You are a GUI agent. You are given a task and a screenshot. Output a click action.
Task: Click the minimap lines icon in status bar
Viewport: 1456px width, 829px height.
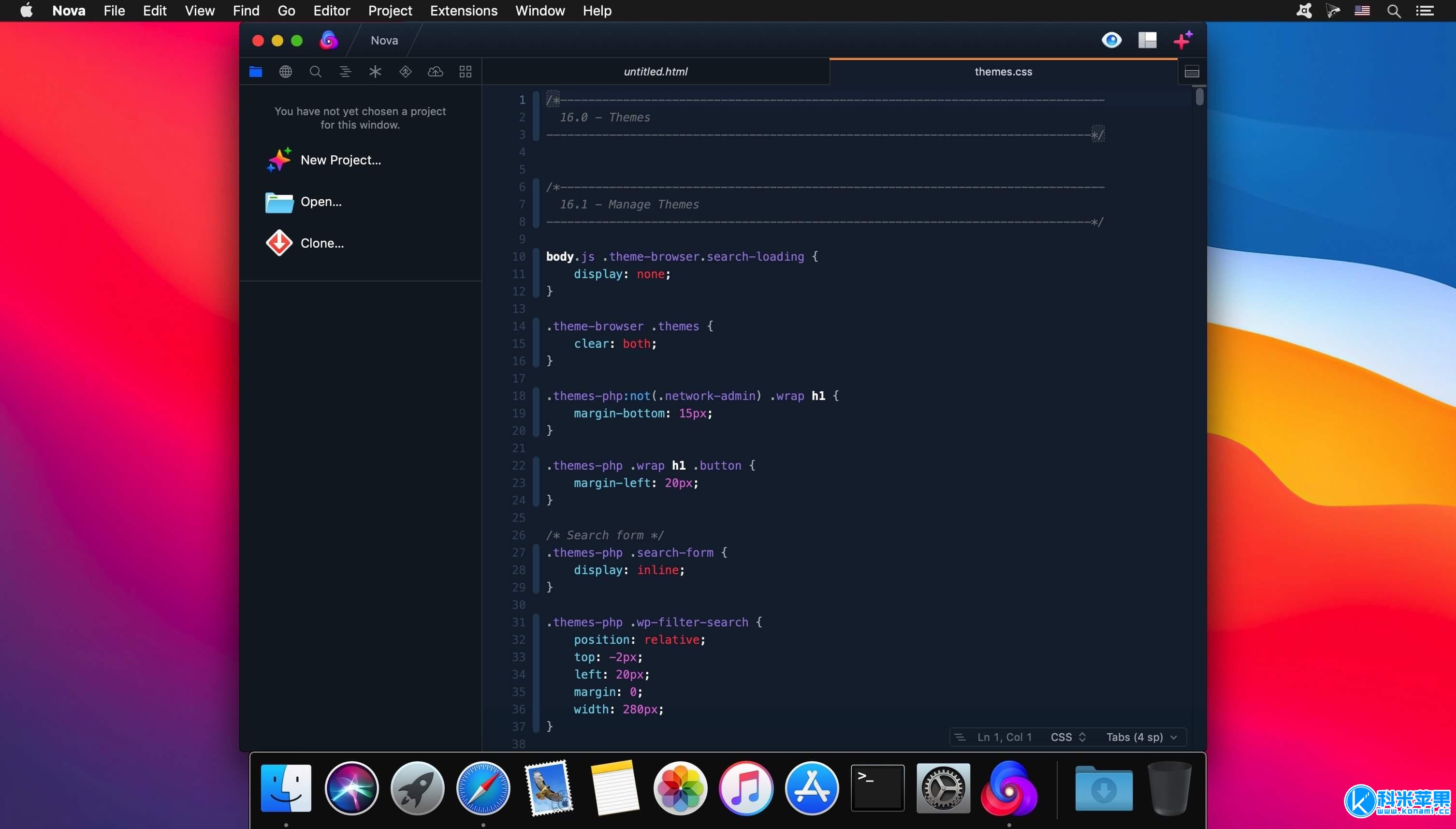point(960,737)
